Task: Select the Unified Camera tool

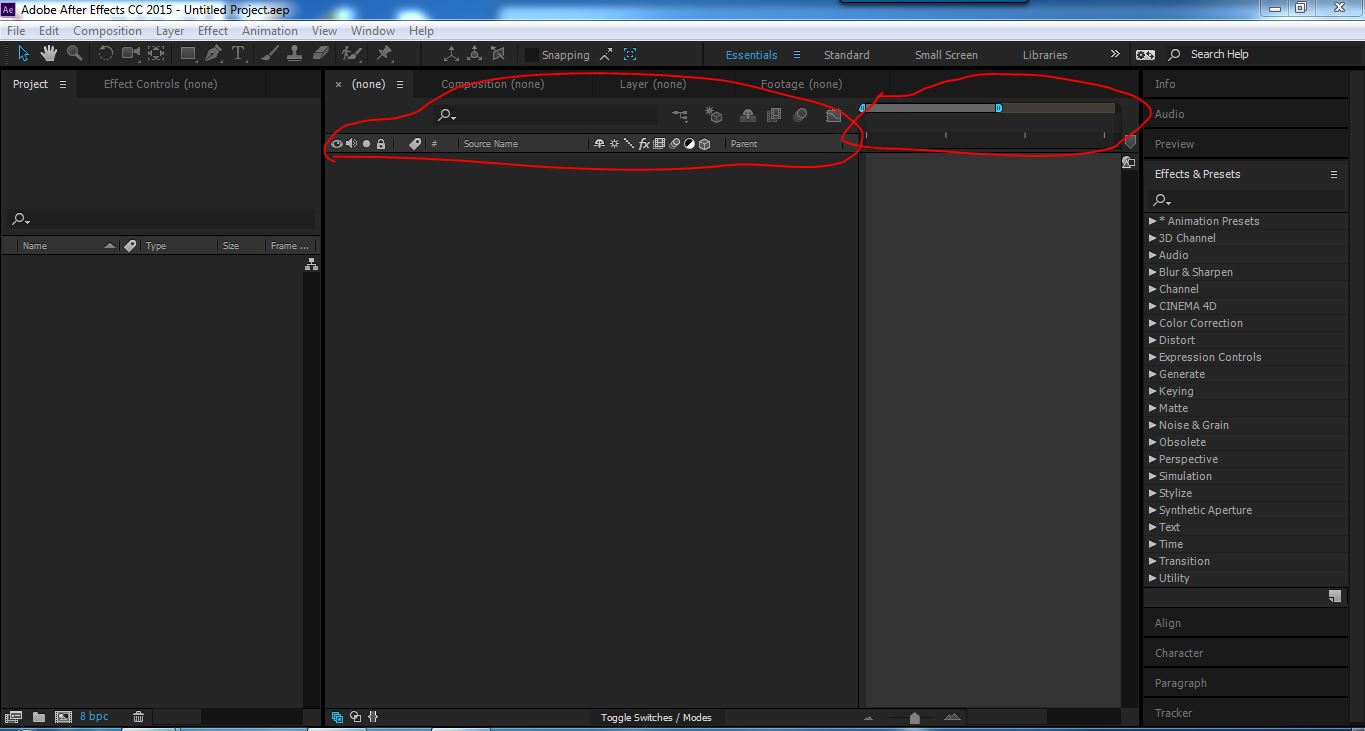Action: (x=131, y=53)
